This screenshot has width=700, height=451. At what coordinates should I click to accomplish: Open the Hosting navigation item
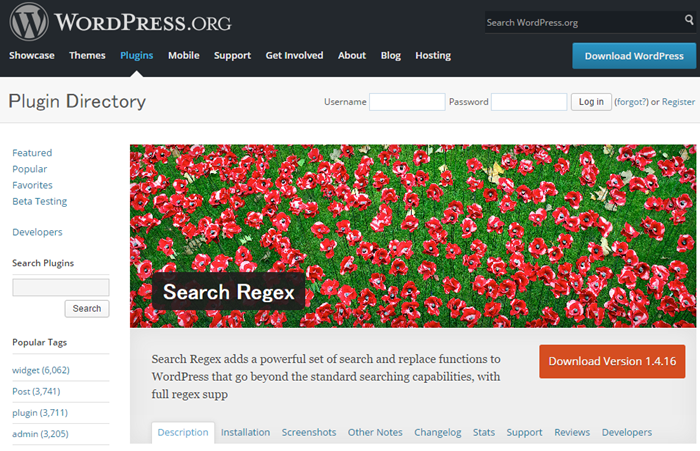(433, 55)
